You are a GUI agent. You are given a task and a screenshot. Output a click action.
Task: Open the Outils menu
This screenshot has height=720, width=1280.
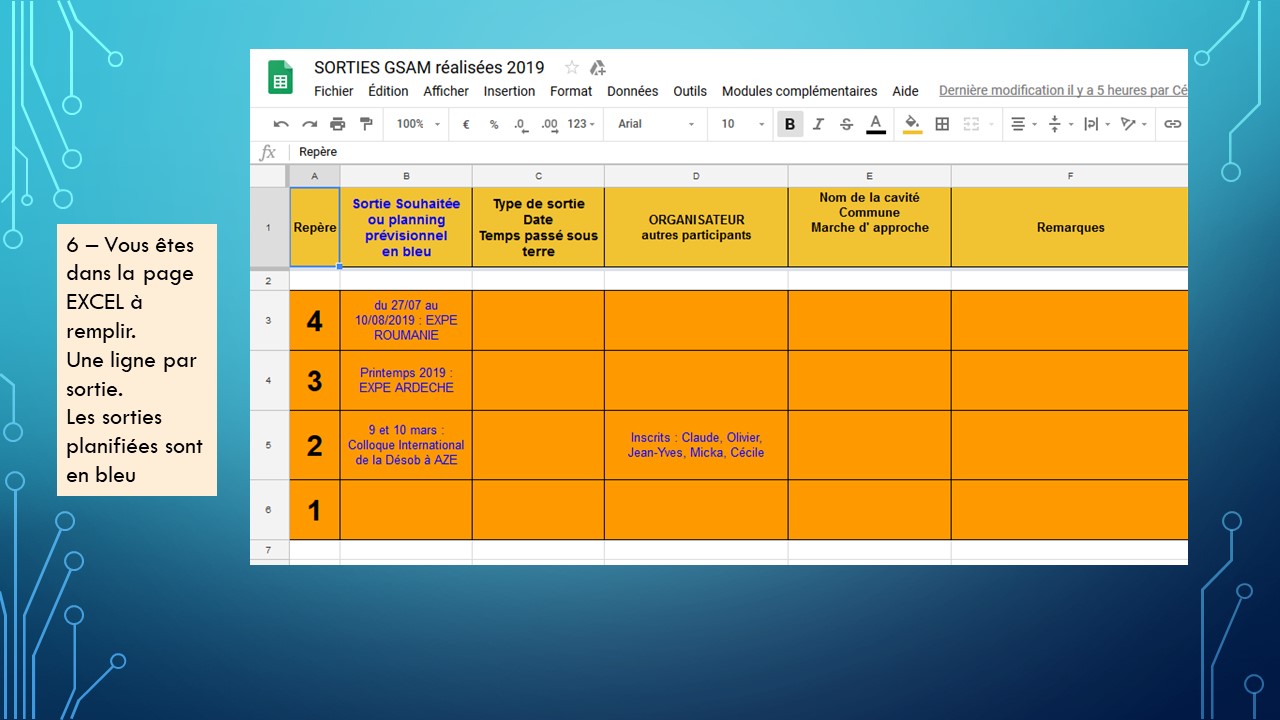pyautogui.click(x=690, y=91)
